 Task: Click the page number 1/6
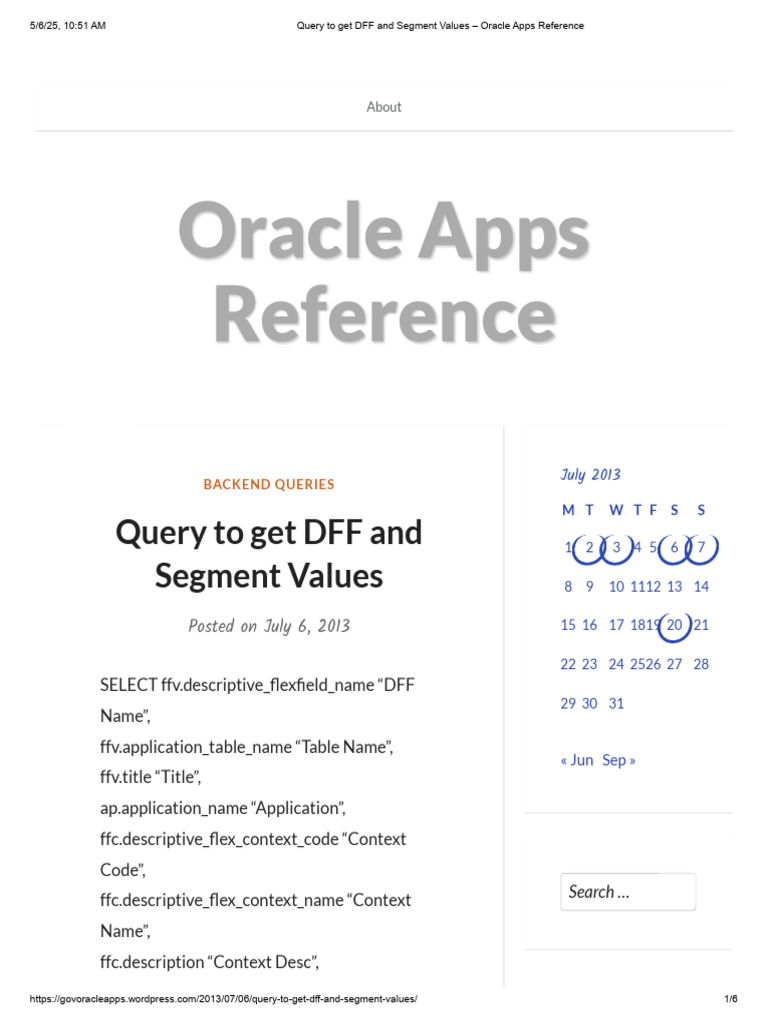[731, 999]
